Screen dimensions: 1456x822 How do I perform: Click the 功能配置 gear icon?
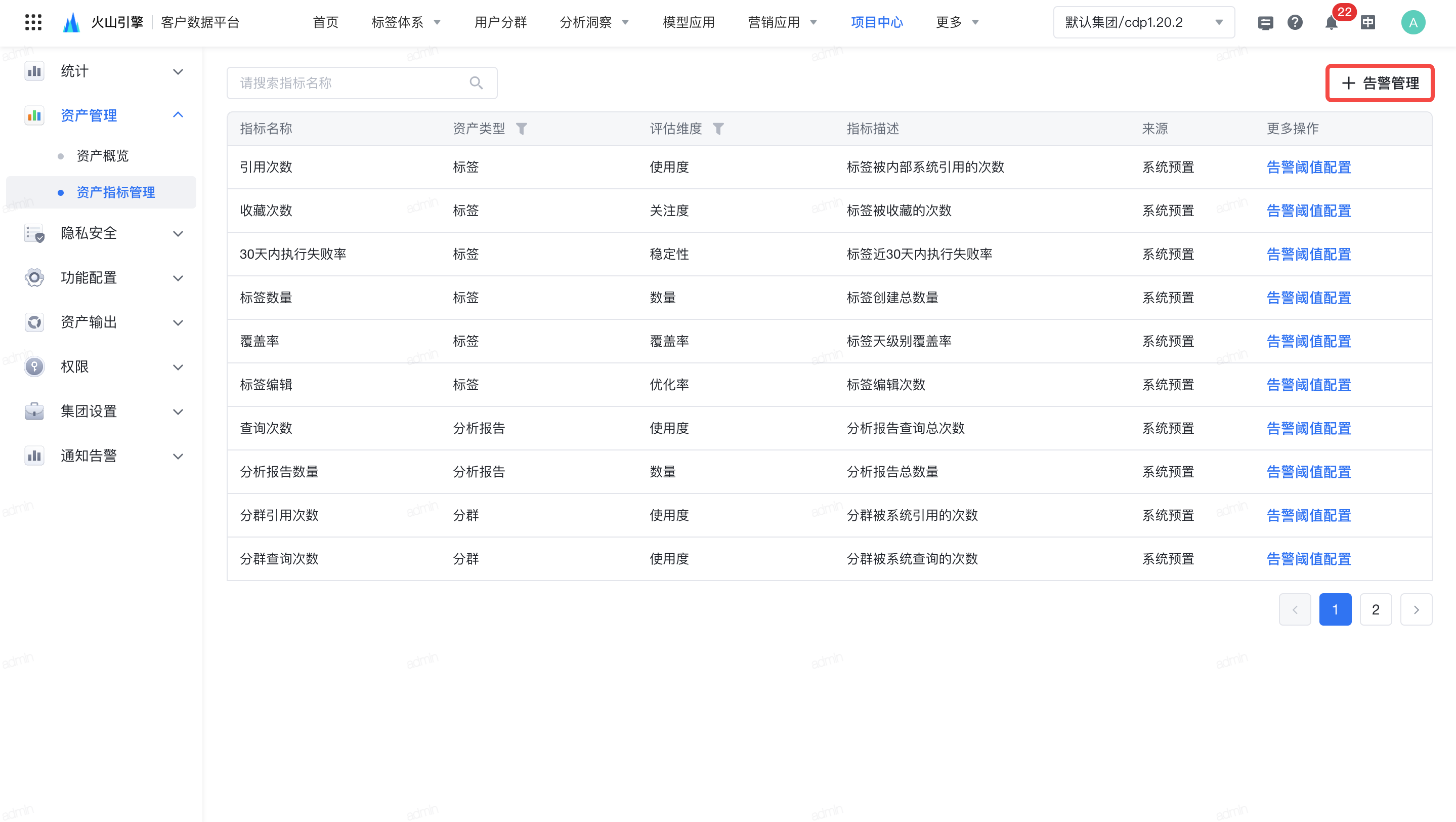tap(34, 277)
